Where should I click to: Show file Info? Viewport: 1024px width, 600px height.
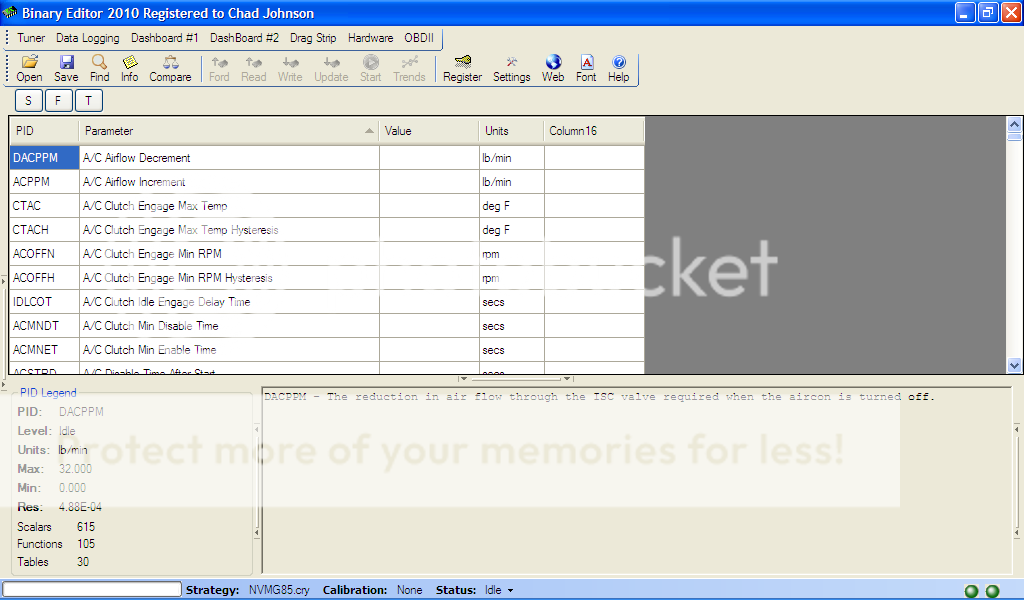tap(129, 69)
